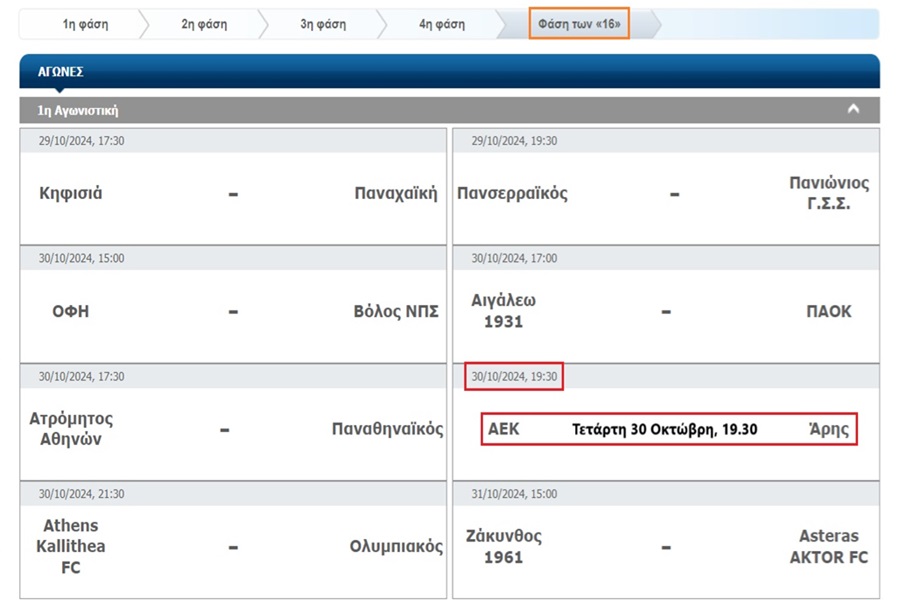Open the Παναθηναϊκός team link

387,429
